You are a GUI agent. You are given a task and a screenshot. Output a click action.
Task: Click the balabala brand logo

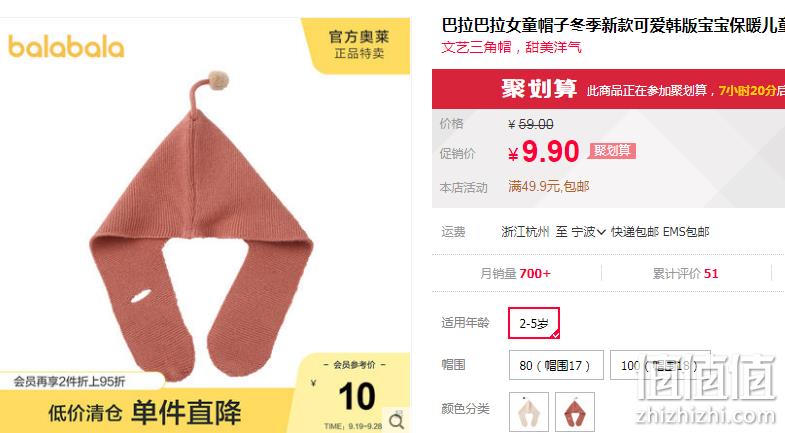point(66,47)
